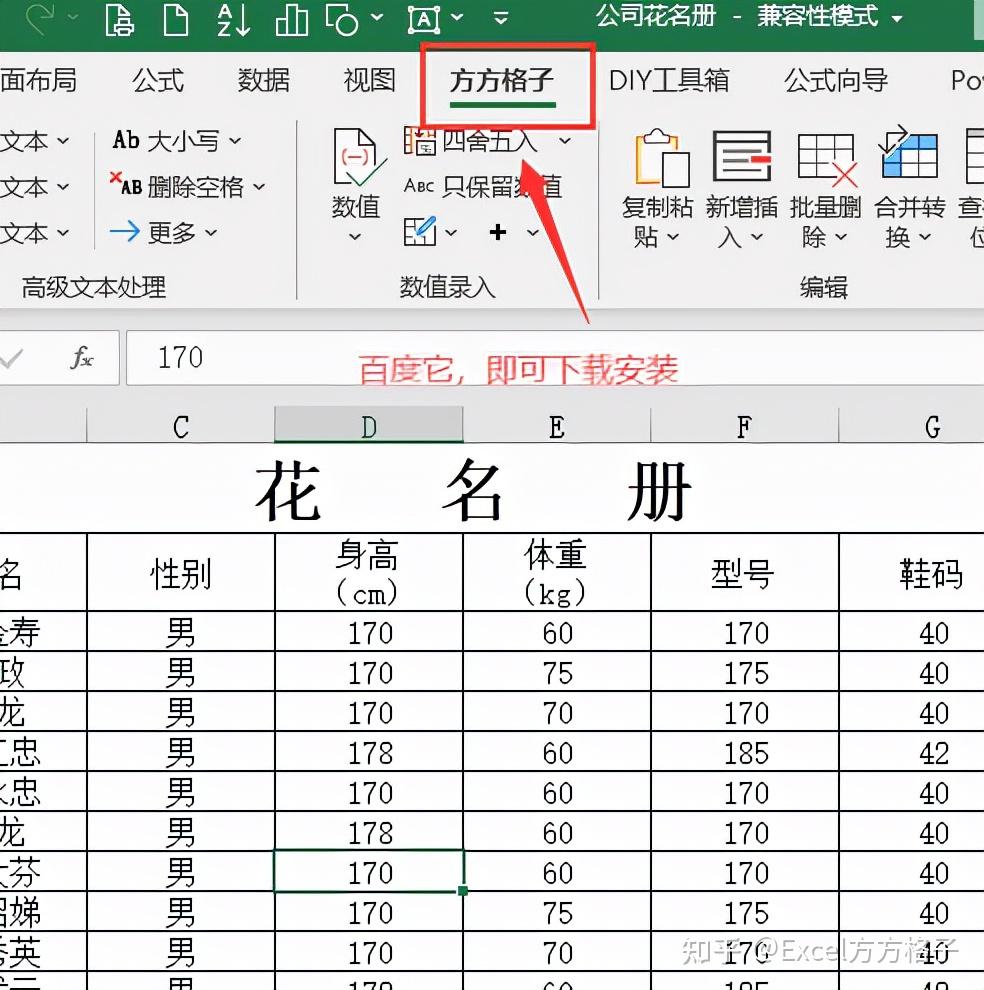Select column D header
The width and height of the screenshot is (984, 990).
(369, 426)
